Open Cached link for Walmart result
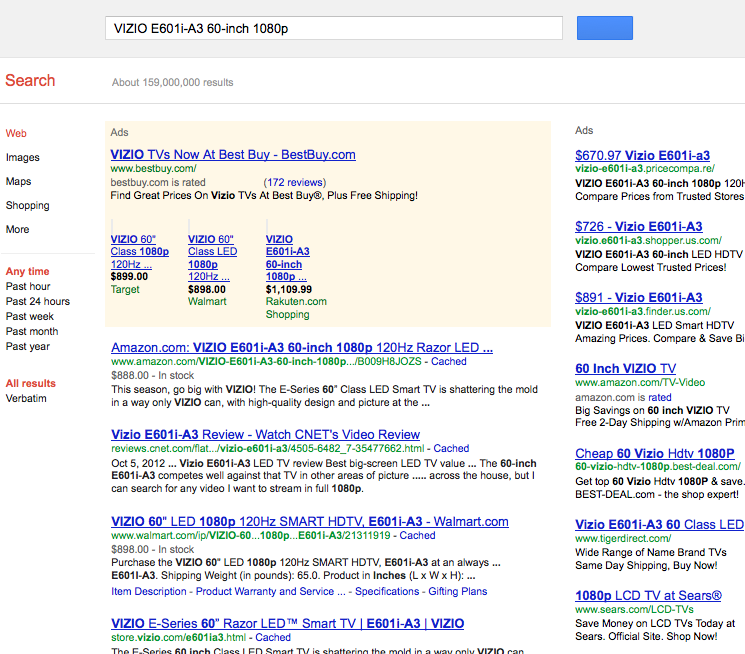This screenshot has height=654, width=745. click(x=417, y=535)
